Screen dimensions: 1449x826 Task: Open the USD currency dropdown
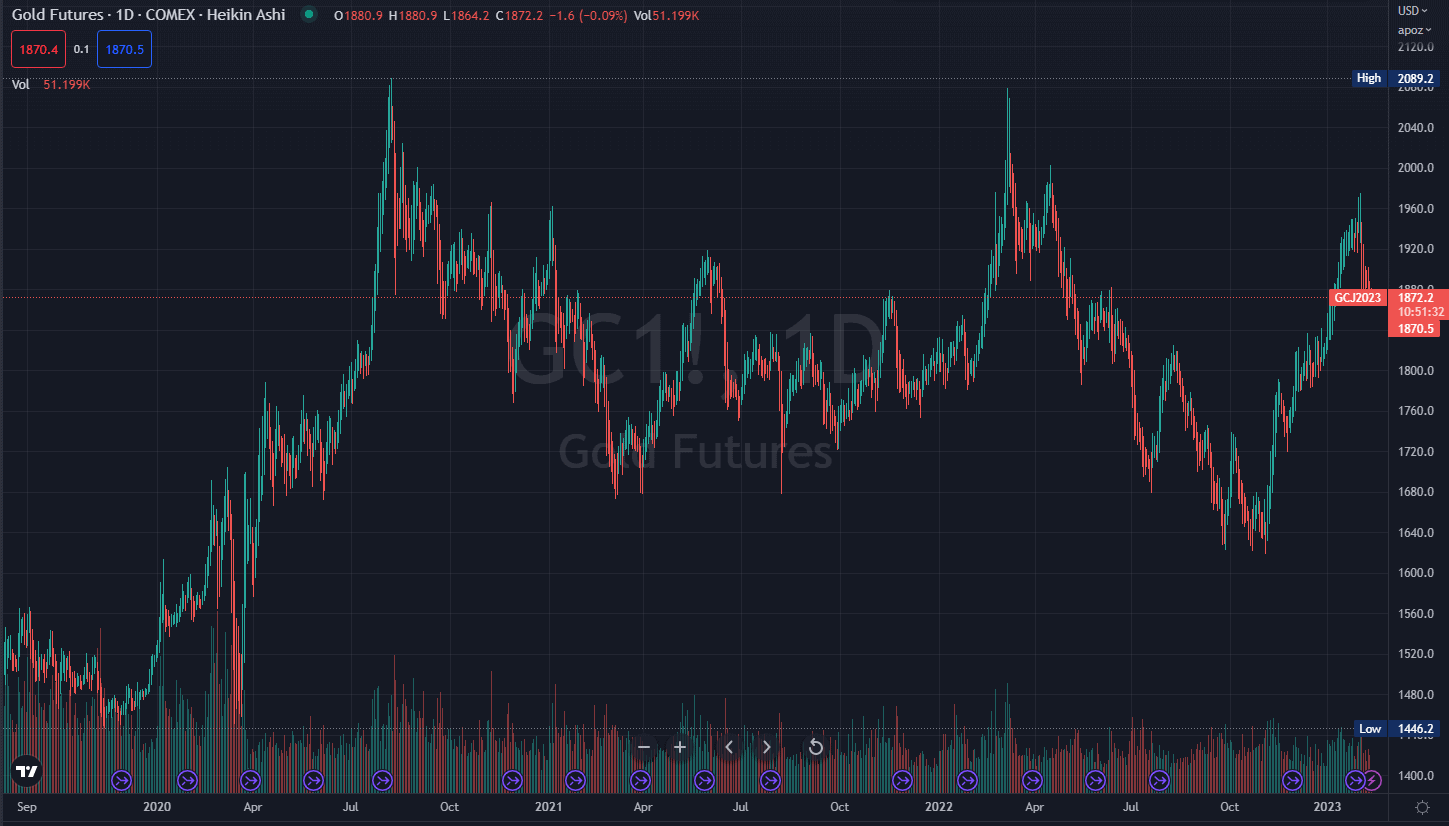click(1414, 11)
